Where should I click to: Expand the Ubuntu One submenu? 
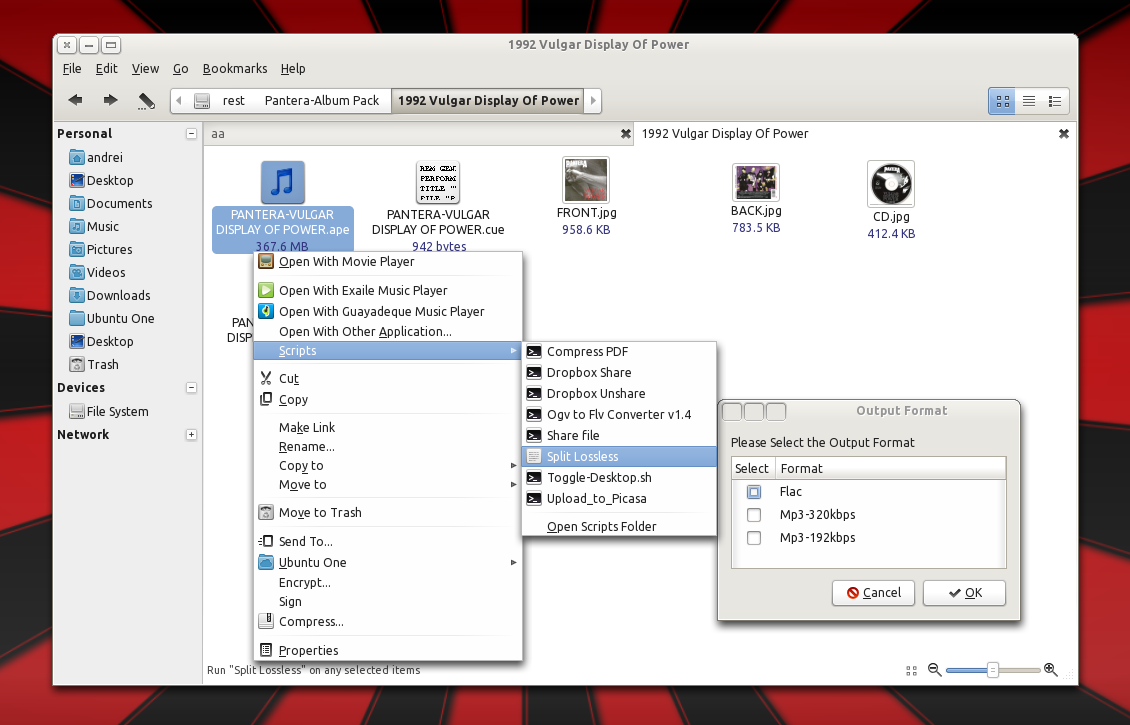click(388, 563)
